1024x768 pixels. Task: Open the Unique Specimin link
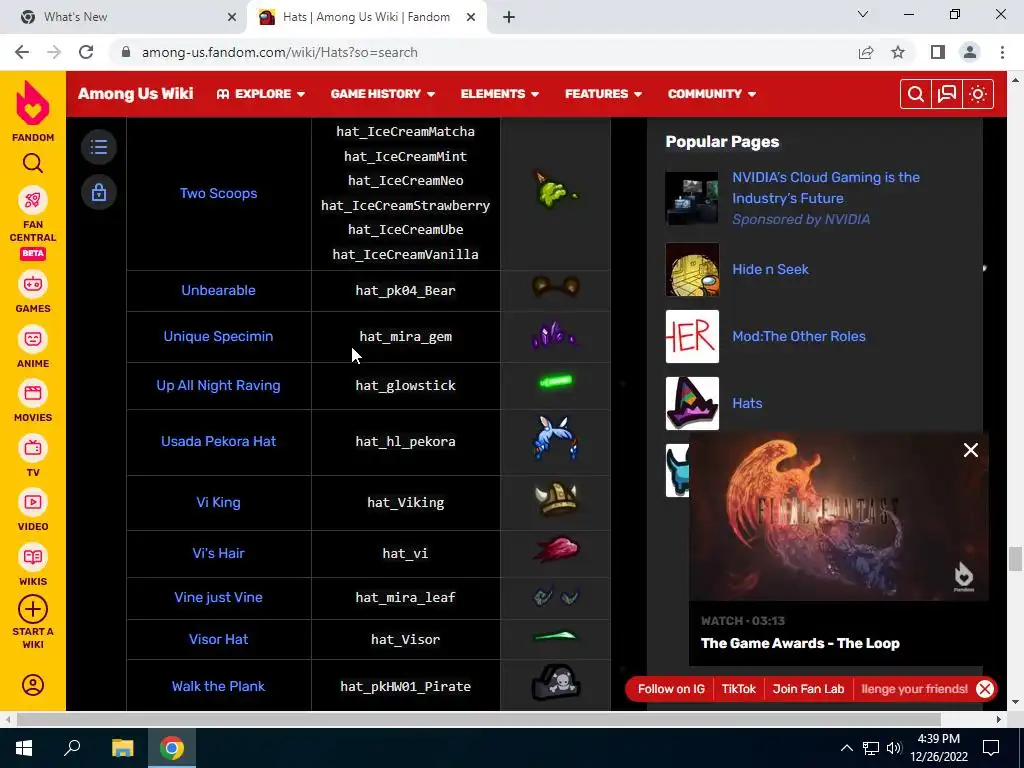click(x=218, y=336)
